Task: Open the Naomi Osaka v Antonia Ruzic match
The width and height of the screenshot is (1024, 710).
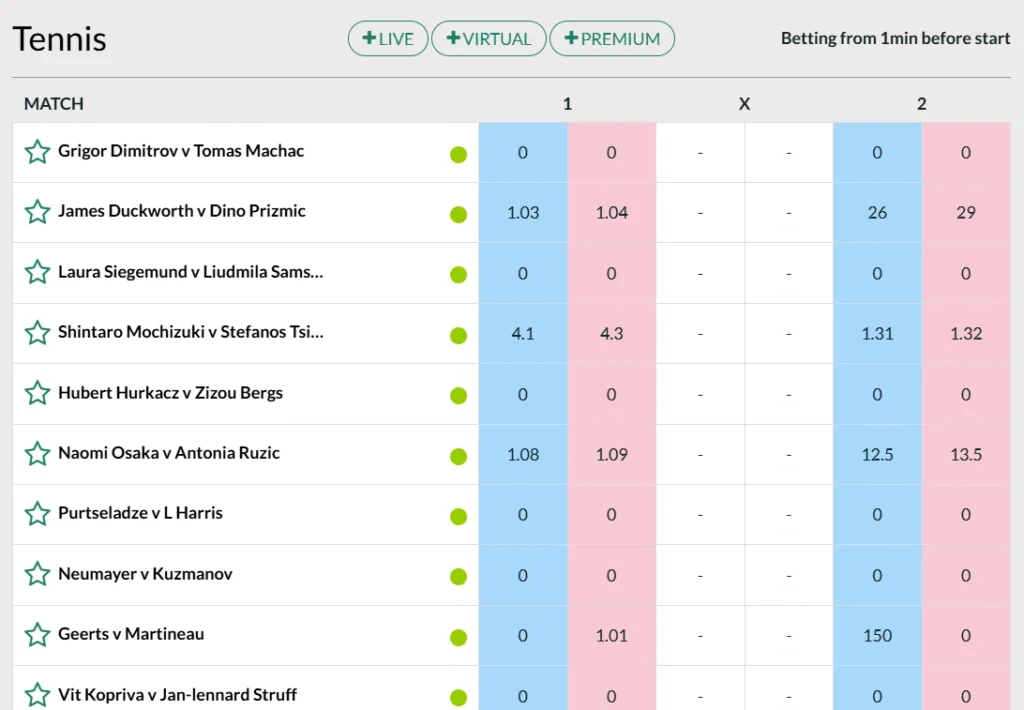Action: click(168, 453)
